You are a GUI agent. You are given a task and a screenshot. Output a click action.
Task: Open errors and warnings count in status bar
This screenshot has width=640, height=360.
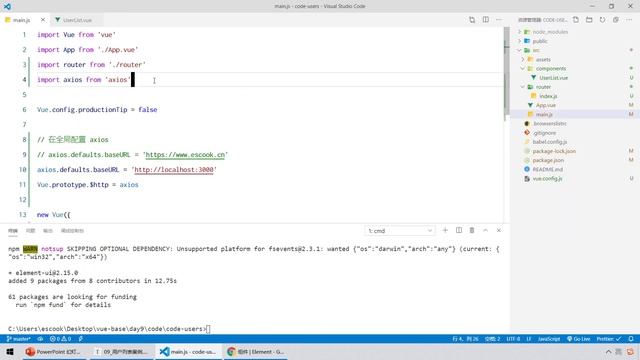pyautogui.click(x=60, y=339)
